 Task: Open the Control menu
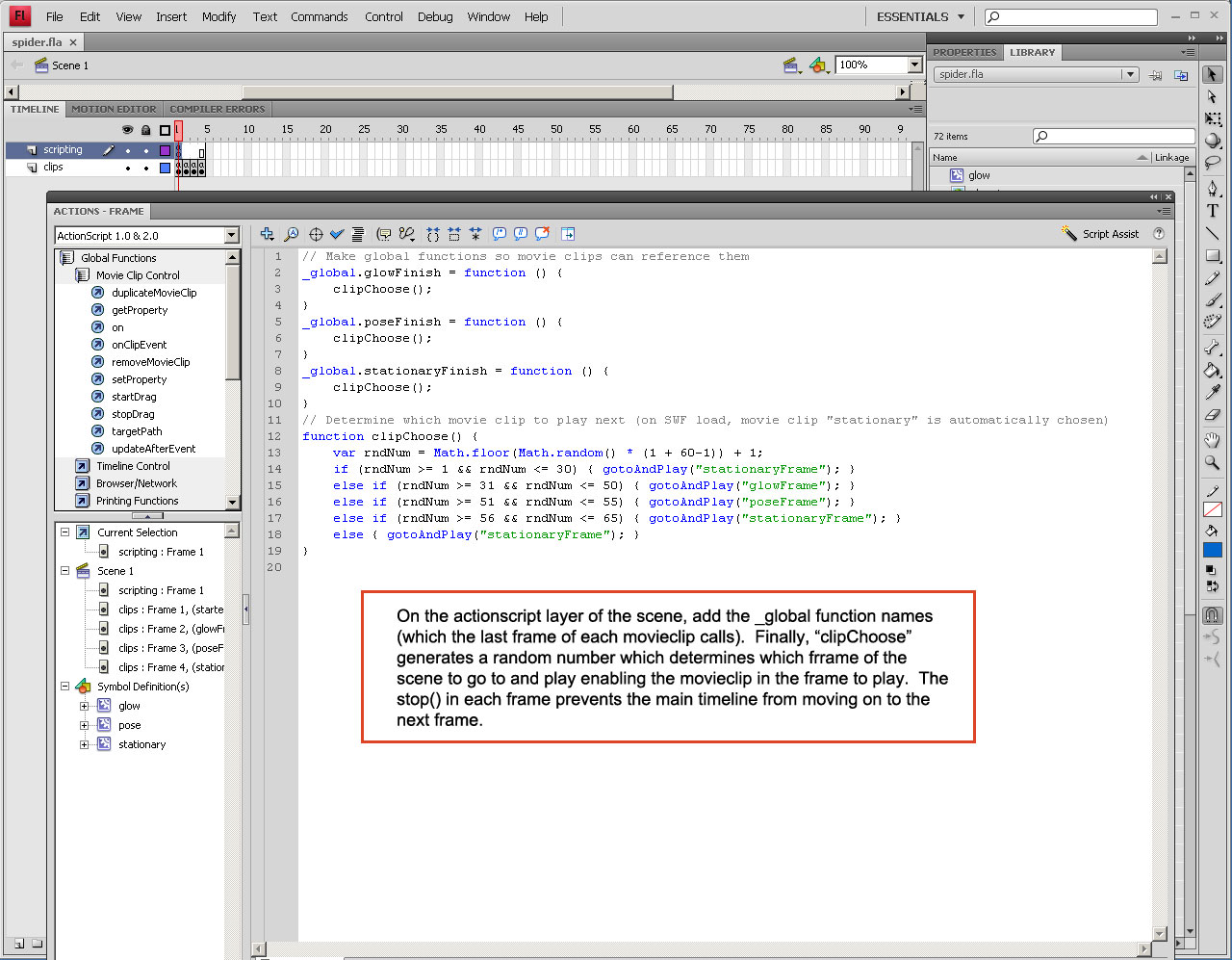pos(384,16)
